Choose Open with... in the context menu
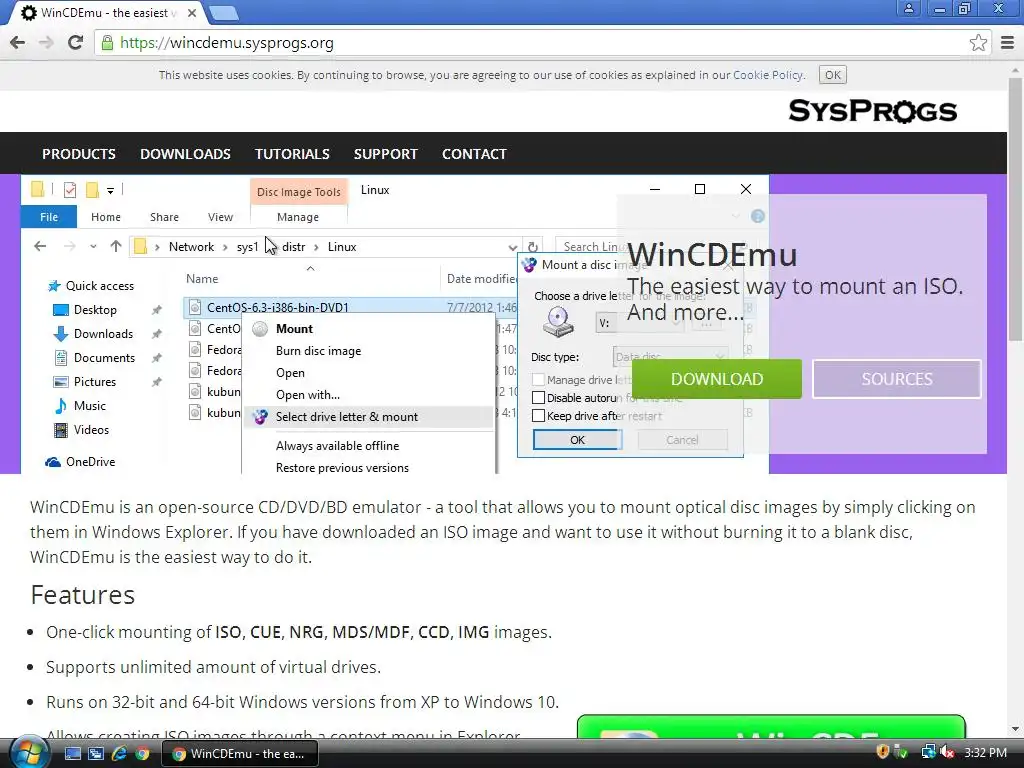The height and width of the screenshot is (768, 1024). [x=368, y=394]
